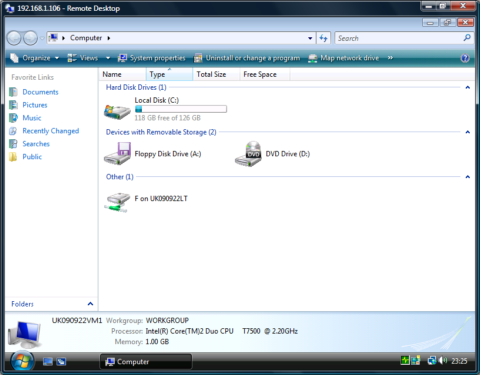The height and width of the screenshot is (375, 480).
Task: Click Switch between windows quick launch icon
Action: 61,361
